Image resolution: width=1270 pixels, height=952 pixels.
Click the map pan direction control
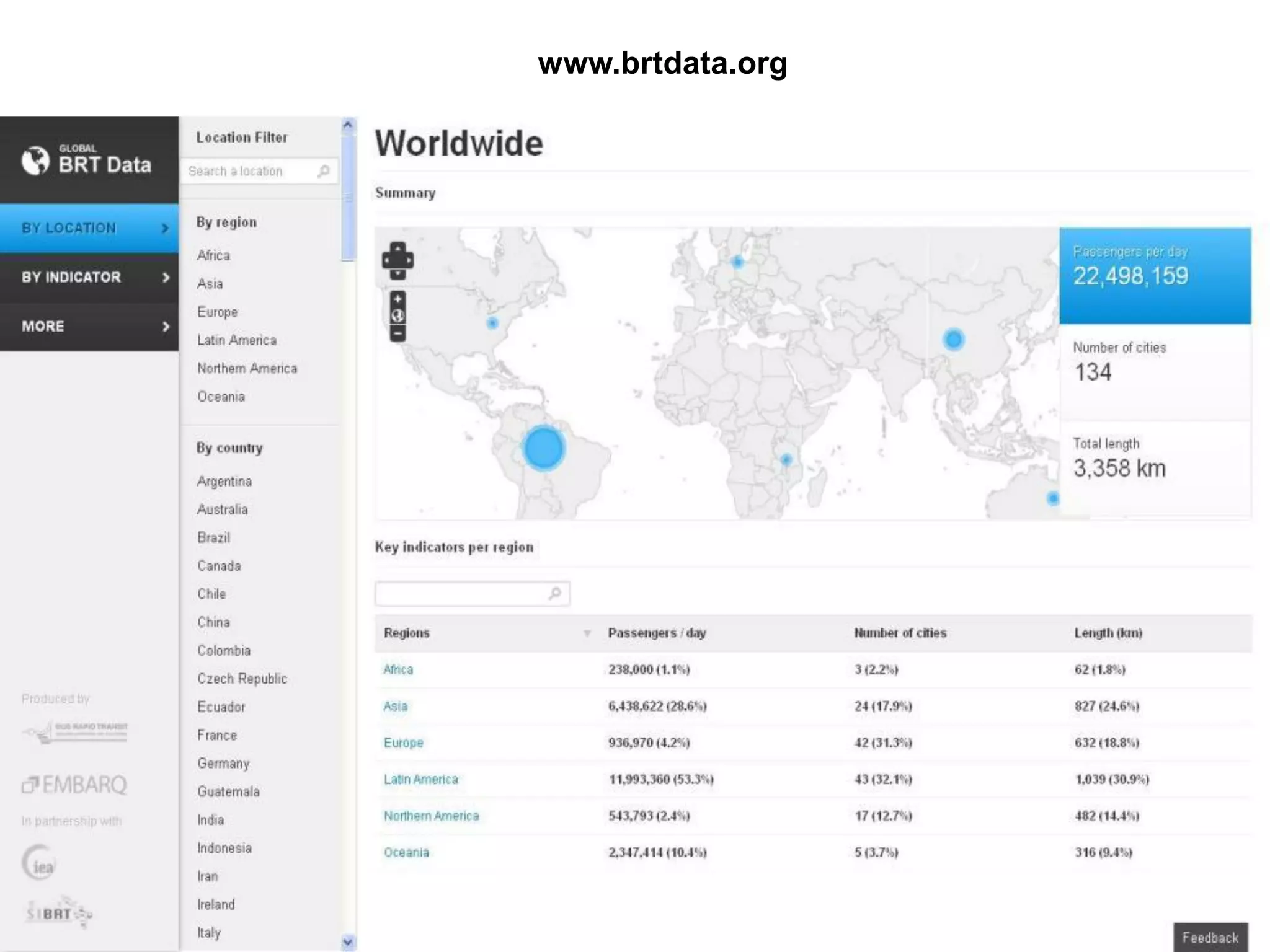(x=397, y=260)
